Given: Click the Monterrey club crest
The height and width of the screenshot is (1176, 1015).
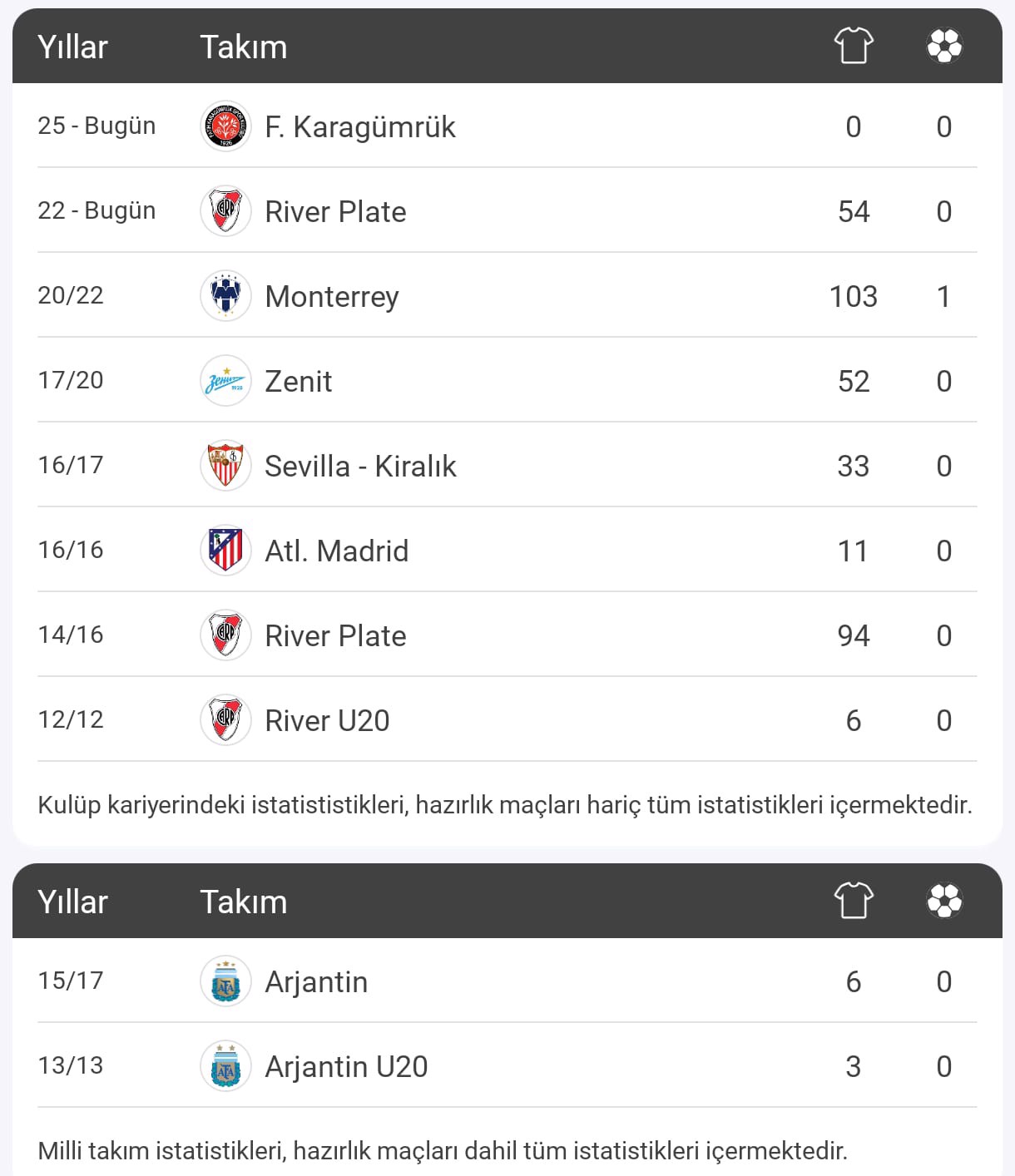Looking at the screenshot, I should [x=225, y=296].
